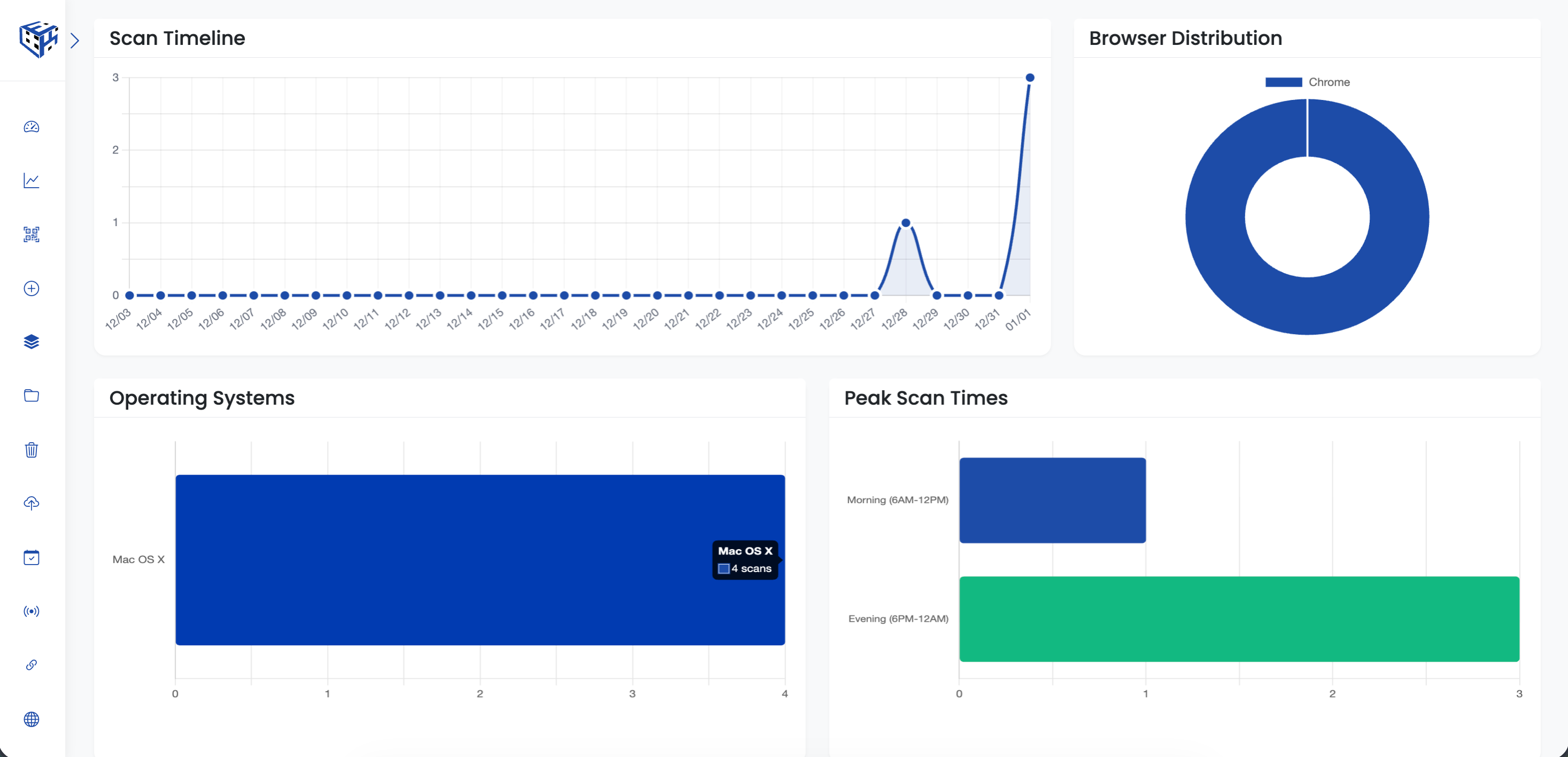Screen dimensions: 1568x757
Task: Select the trash icon in sidebar
Action: click(x=31, y=450)
